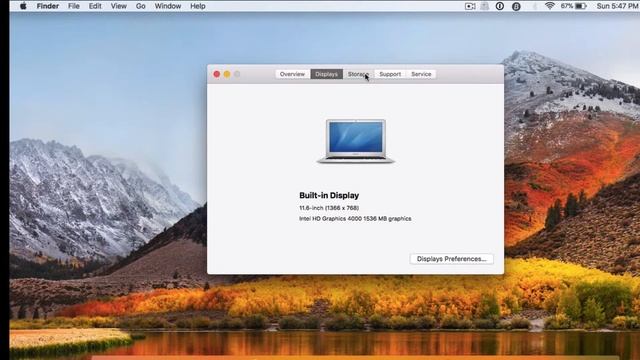Switch to the Storage tab
The image size is (640, 360).
point(358,74)
